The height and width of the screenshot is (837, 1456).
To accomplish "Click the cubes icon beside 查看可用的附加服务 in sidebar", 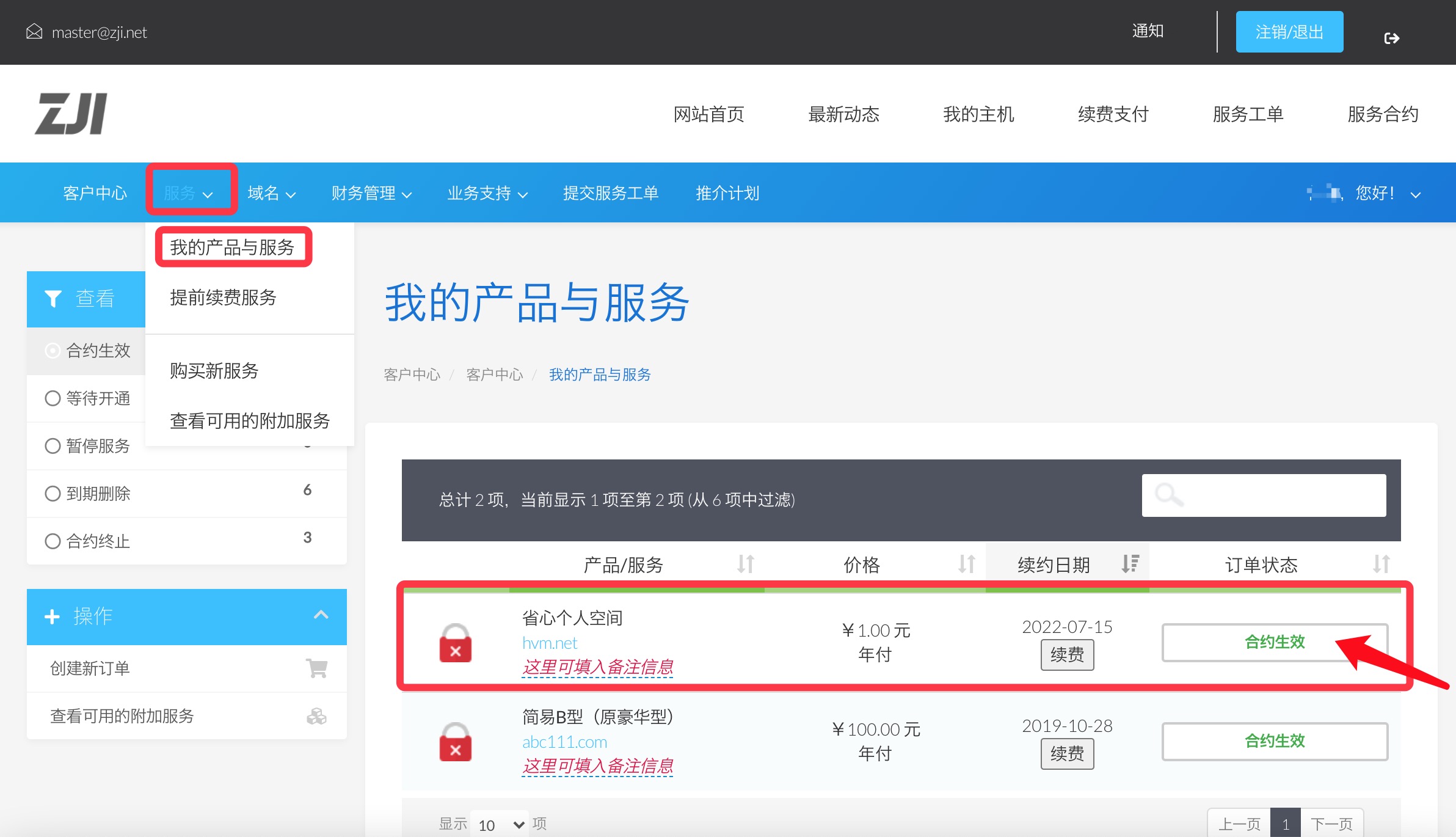I will click(x=316, y=716).
